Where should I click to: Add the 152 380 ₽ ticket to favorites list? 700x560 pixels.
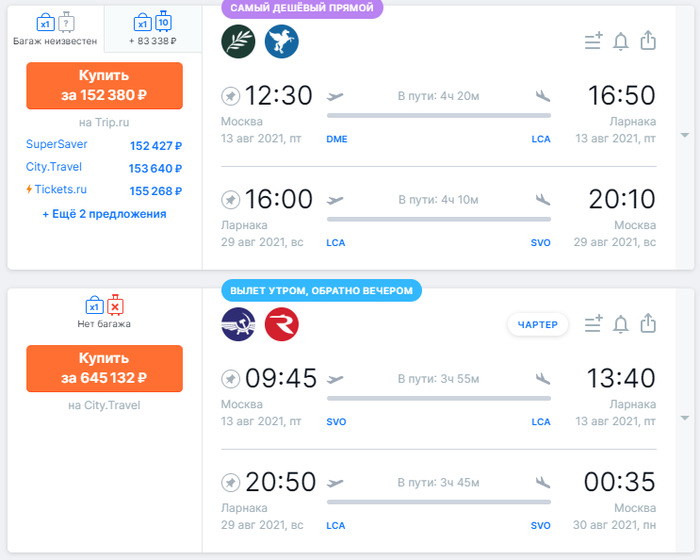[x=593, y=41]
